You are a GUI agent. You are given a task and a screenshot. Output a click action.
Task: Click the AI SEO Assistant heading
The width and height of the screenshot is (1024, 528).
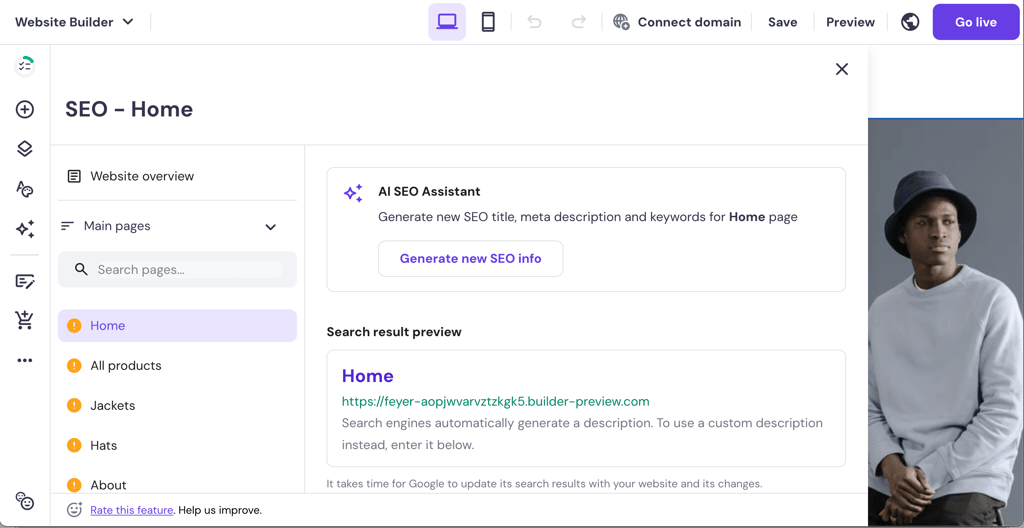(x=429, y=192)
